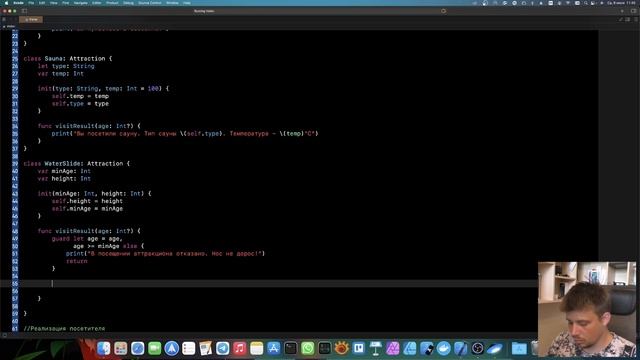Open the Window menu
Viewport: 640px width, 360px height.
[x=172, y=3]
